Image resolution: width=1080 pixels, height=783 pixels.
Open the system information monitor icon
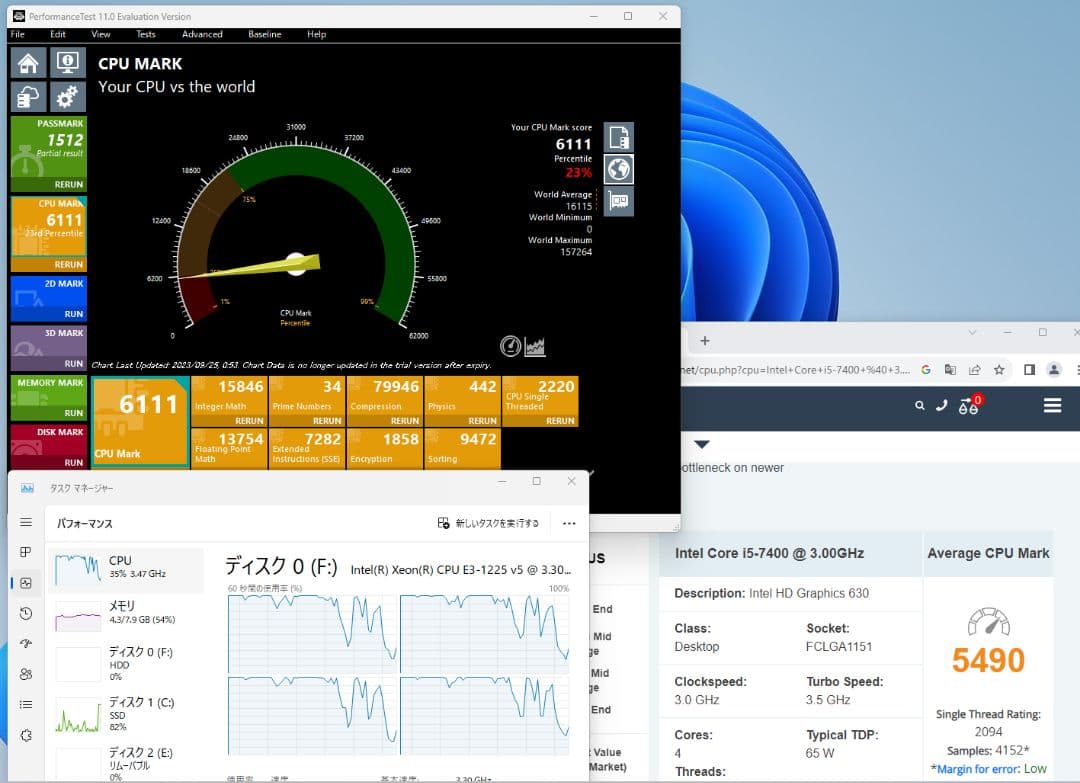point(66,62)
